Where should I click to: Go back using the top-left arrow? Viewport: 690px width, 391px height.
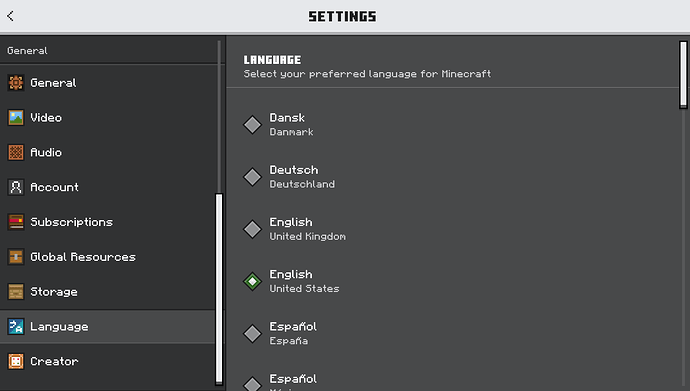pyautogui.click(x=11, y=16)
